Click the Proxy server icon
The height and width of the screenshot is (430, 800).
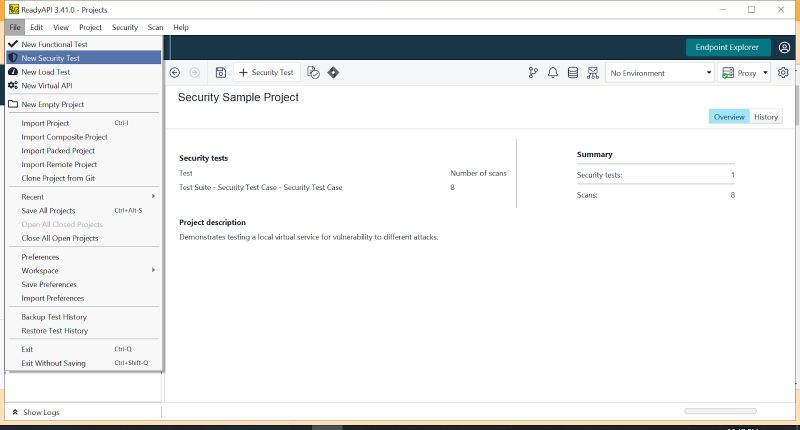click(x=728, y=73)
